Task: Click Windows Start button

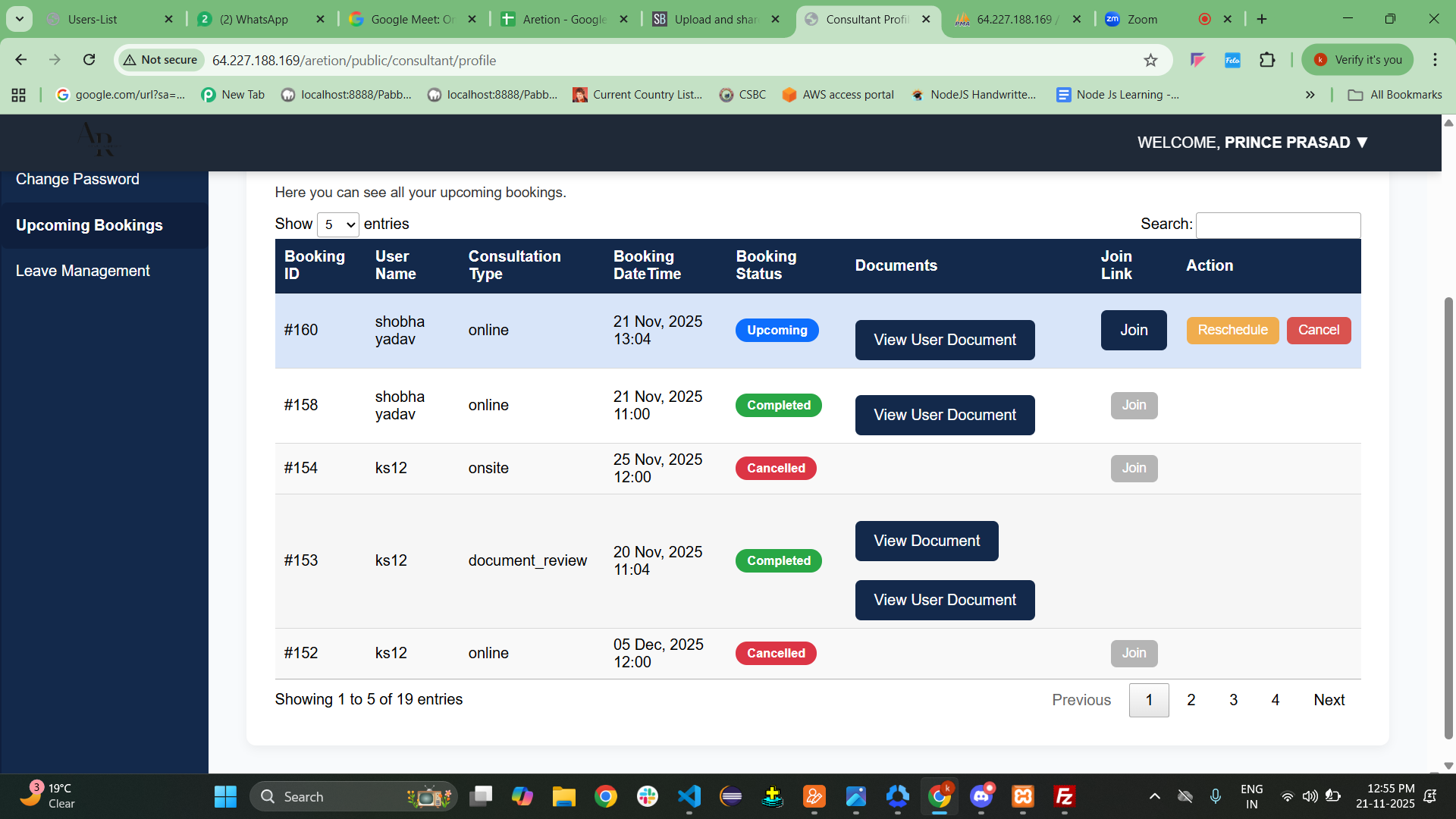Action: (225, 796)
